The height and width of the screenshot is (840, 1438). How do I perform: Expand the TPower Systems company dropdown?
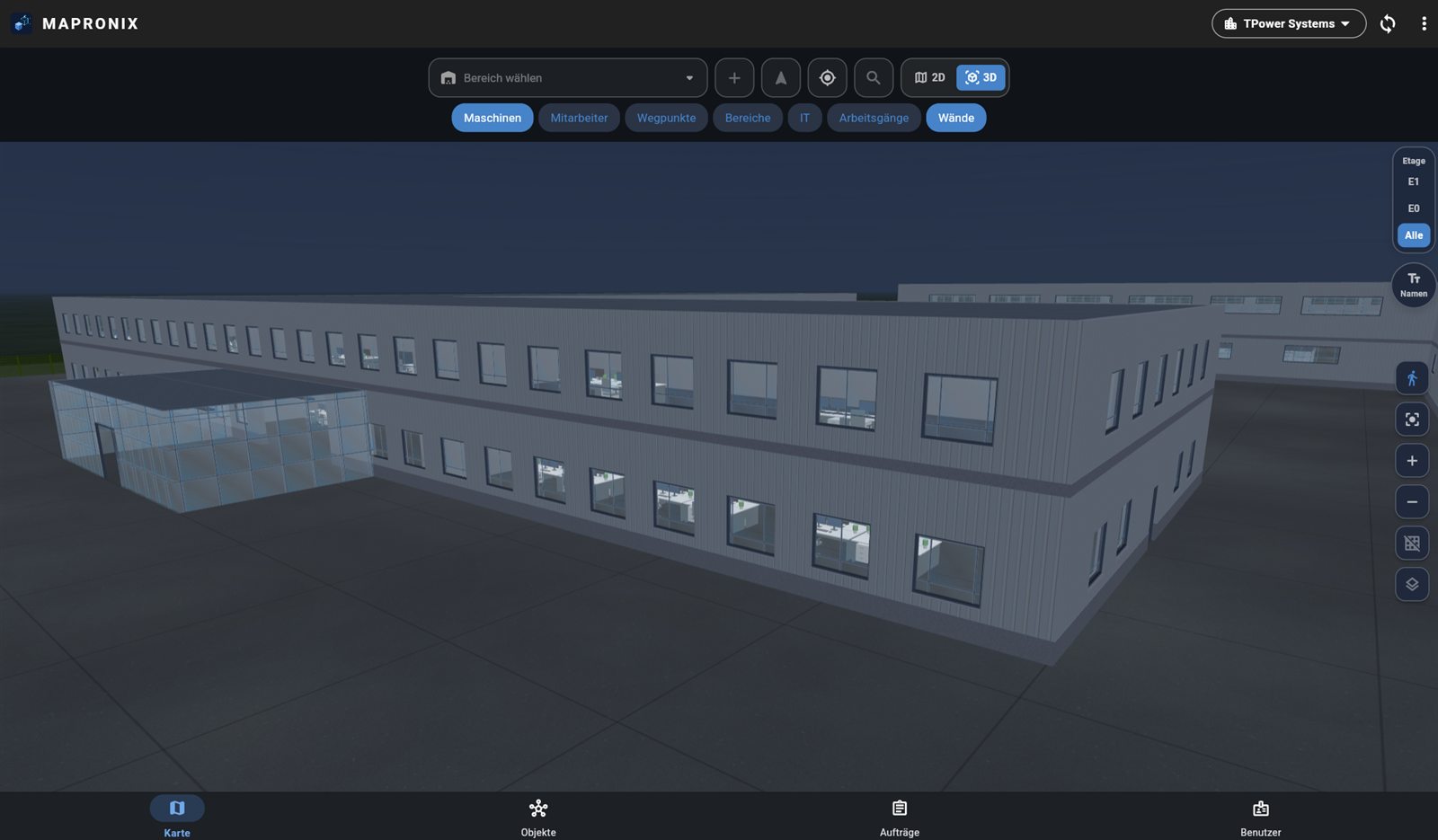coord(1289,23)
